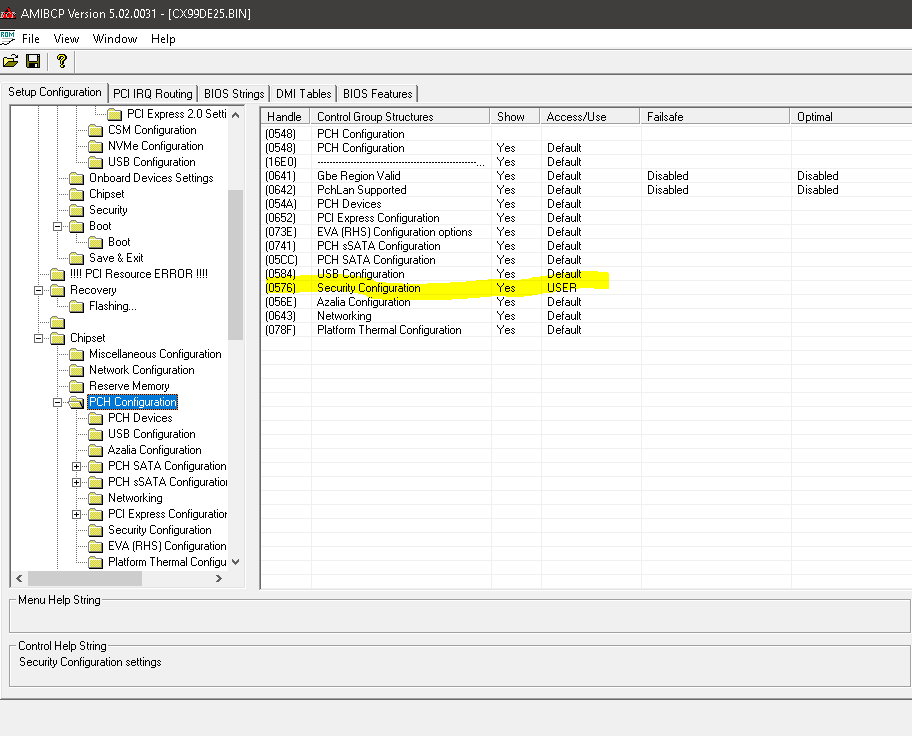This screenshot has height=736, width=912.
Task: Expand the PCI Express Configuration node
Action: click(x=76, y=514)
